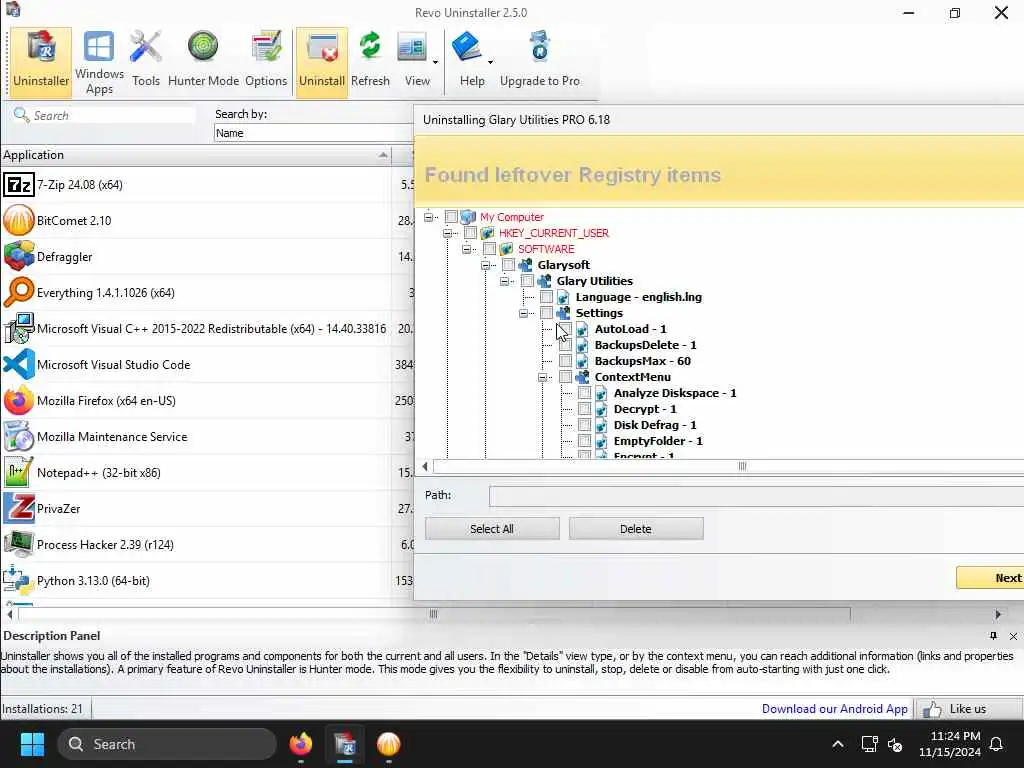Check the AutoLoad - 1 checkbox
This screenshot has width=1024, height=768.
pos(566,328)
